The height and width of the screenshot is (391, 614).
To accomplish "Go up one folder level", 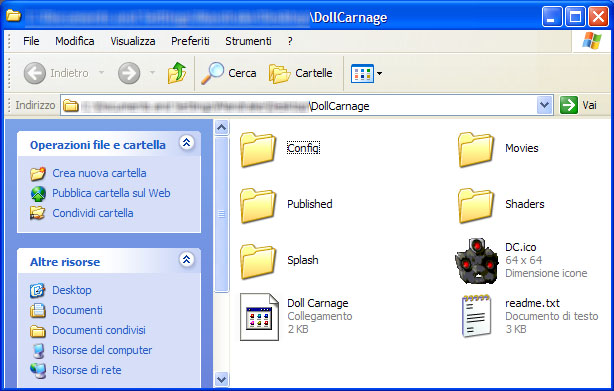I will [177, 73].
